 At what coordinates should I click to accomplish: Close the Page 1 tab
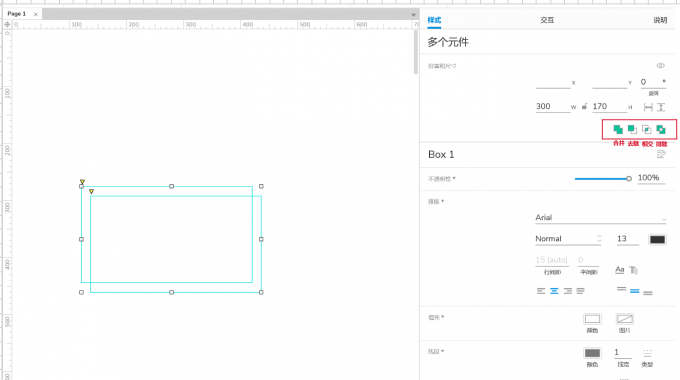(x=36, y=14)
